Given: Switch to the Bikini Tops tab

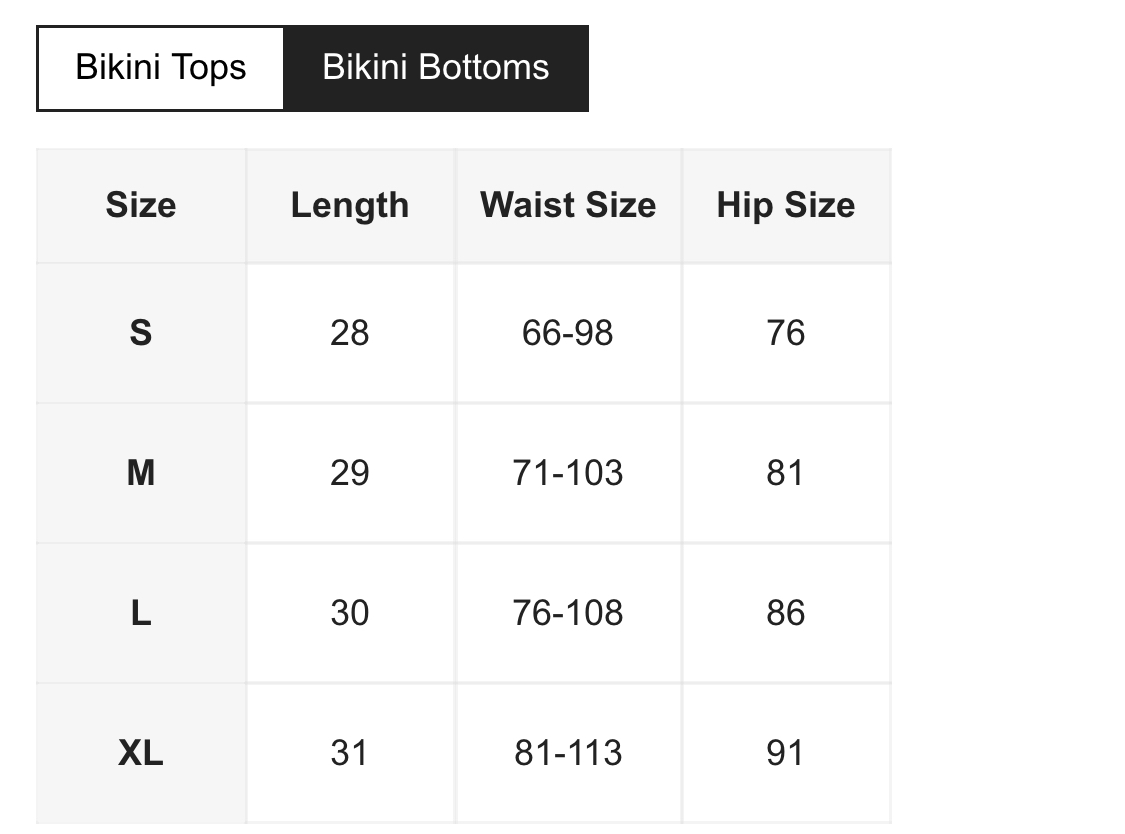Looking at the screenshot, I should [161, 68].
